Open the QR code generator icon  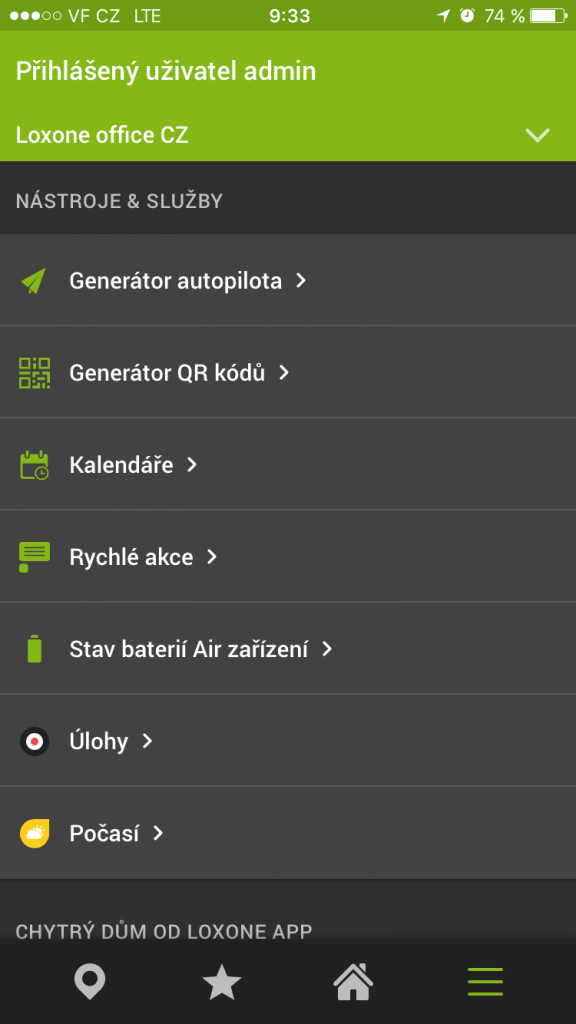[33, 372]
